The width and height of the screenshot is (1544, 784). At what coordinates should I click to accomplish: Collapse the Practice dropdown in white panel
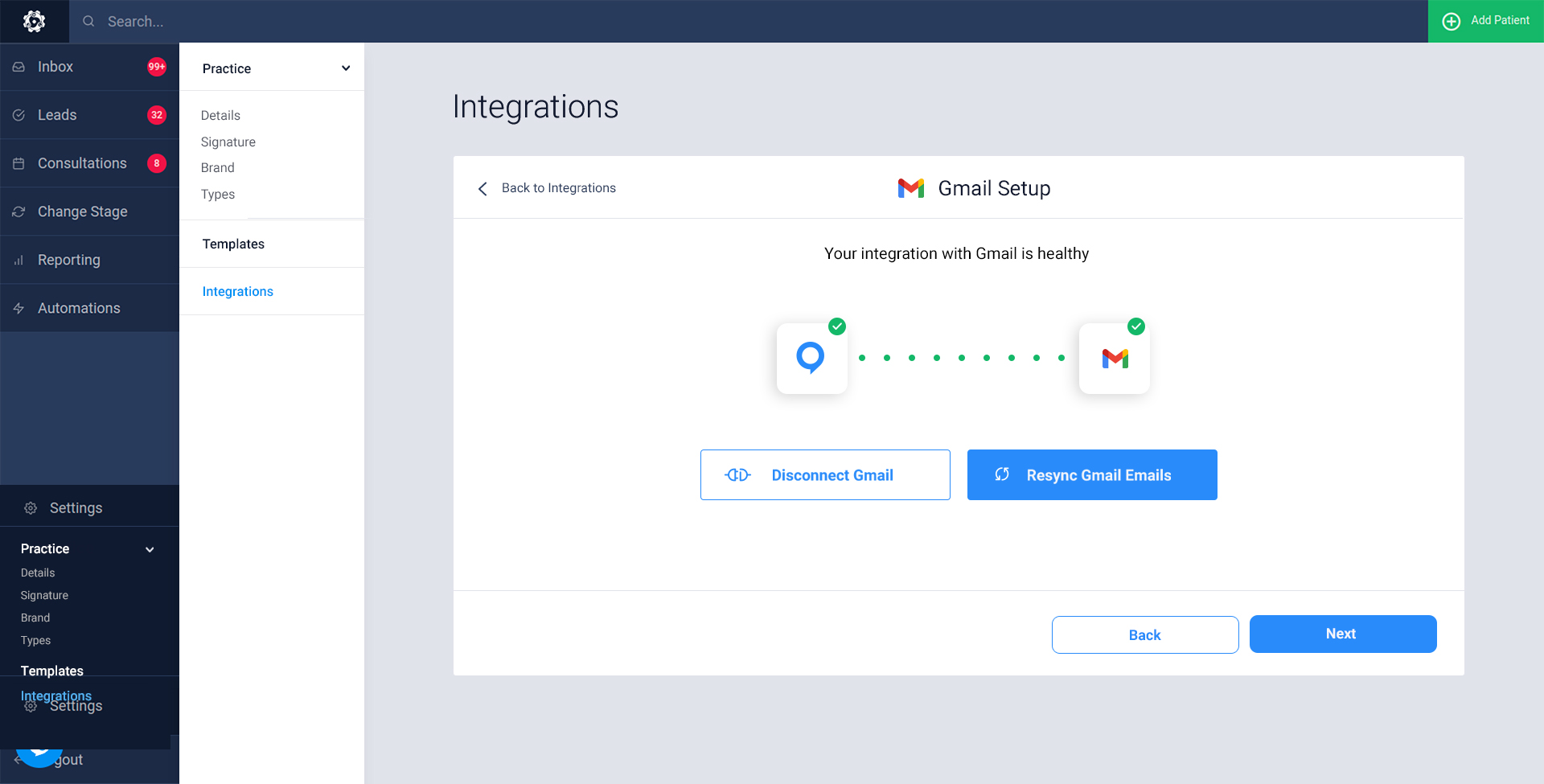346,68
